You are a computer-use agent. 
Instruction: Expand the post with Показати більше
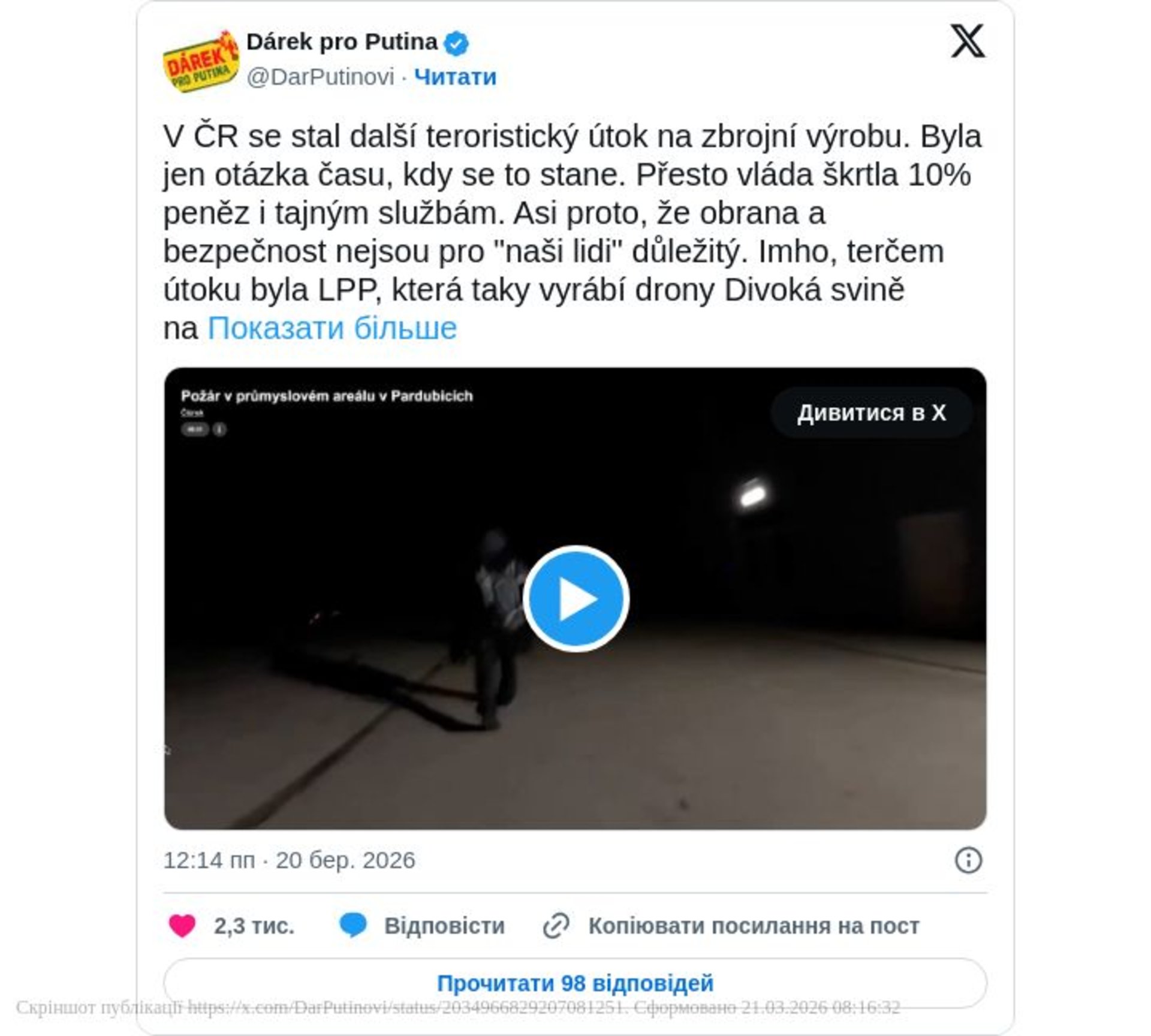332,329
